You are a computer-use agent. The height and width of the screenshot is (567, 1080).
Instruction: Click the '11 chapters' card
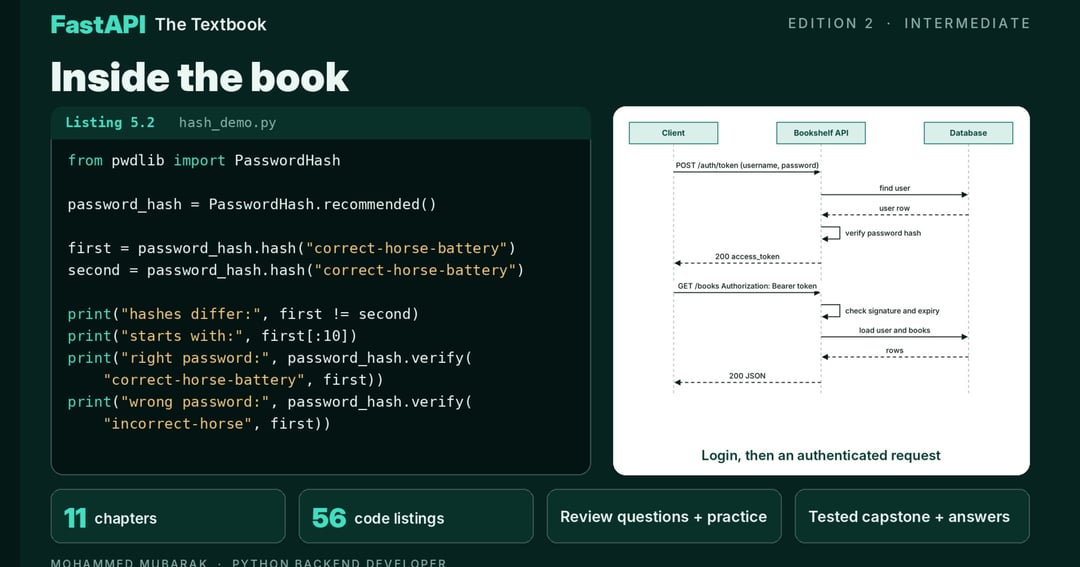[x=168, y=516]
